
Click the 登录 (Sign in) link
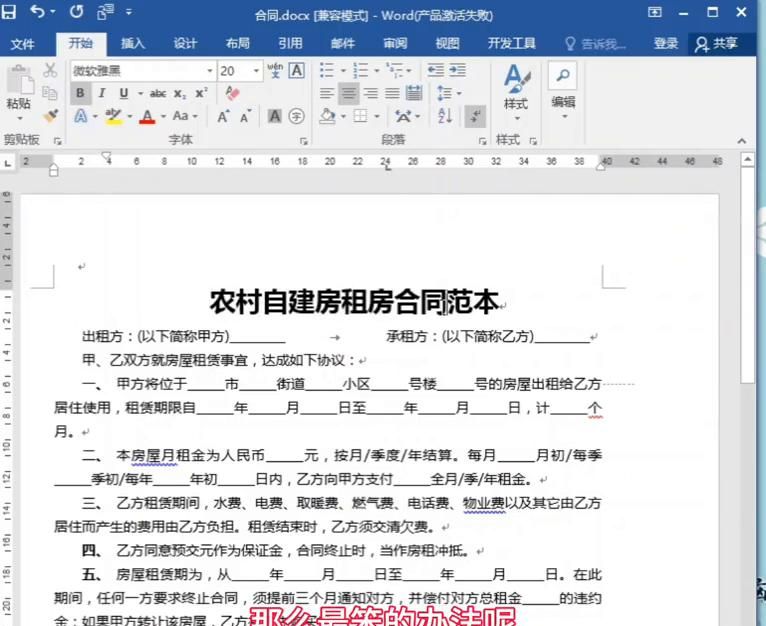[x=666, y=43]
